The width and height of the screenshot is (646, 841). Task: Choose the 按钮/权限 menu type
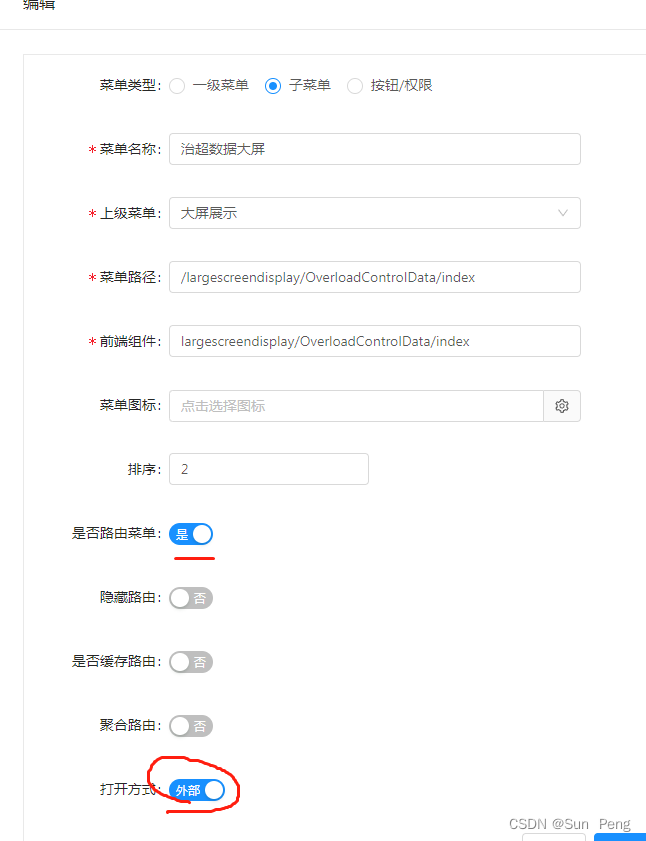click(355, 85)
